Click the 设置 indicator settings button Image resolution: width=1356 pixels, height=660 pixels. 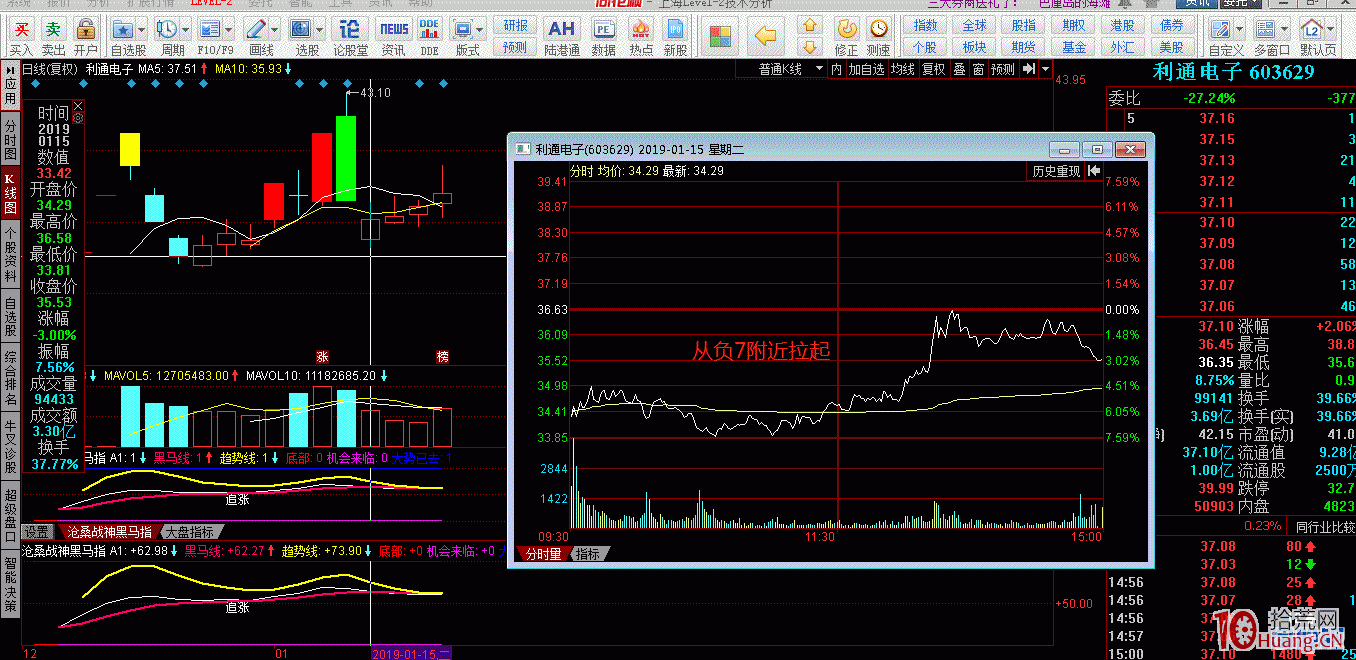tap(38, 531)
